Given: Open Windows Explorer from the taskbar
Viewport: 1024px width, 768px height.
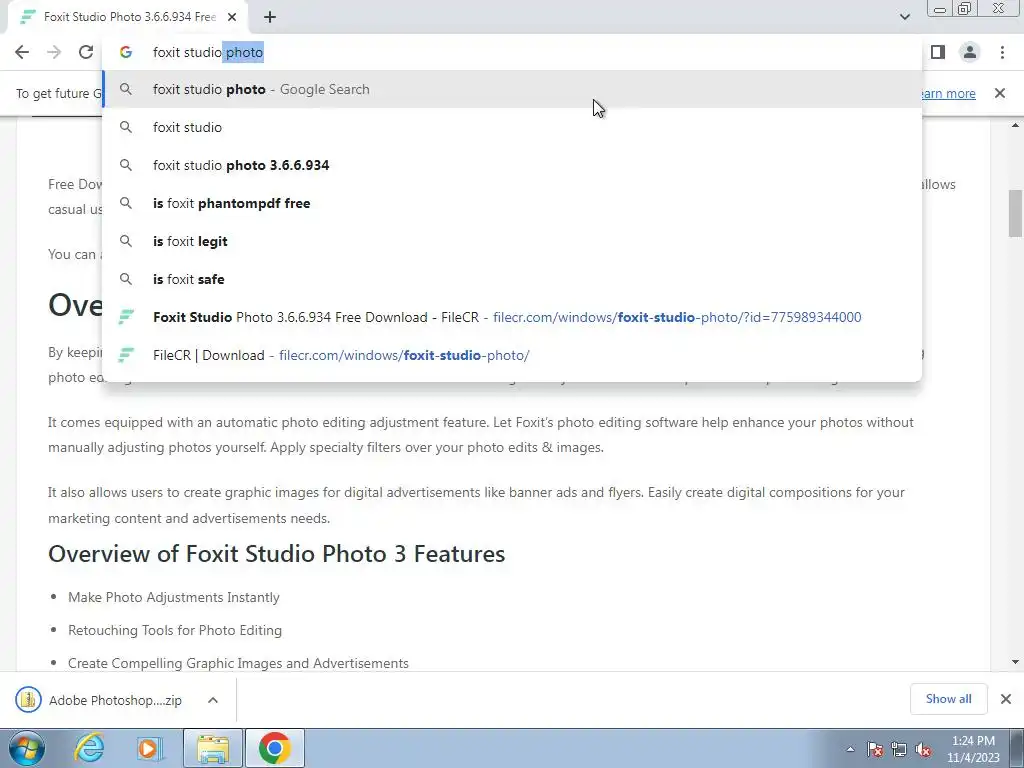Looking at the screenshot, I should [x=213, y=748].
